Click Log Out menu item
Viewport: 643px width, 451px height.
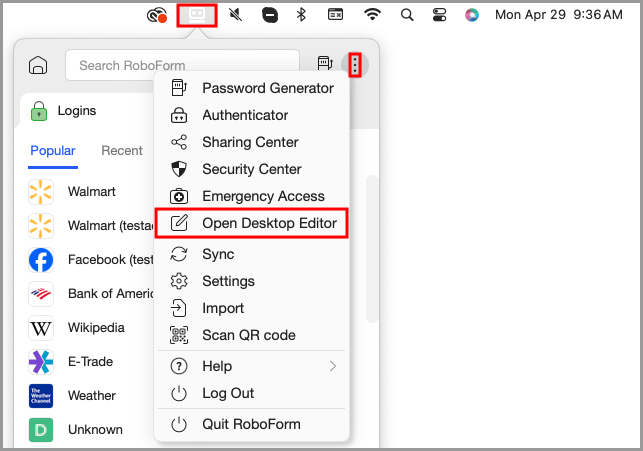tap(251, 393)
